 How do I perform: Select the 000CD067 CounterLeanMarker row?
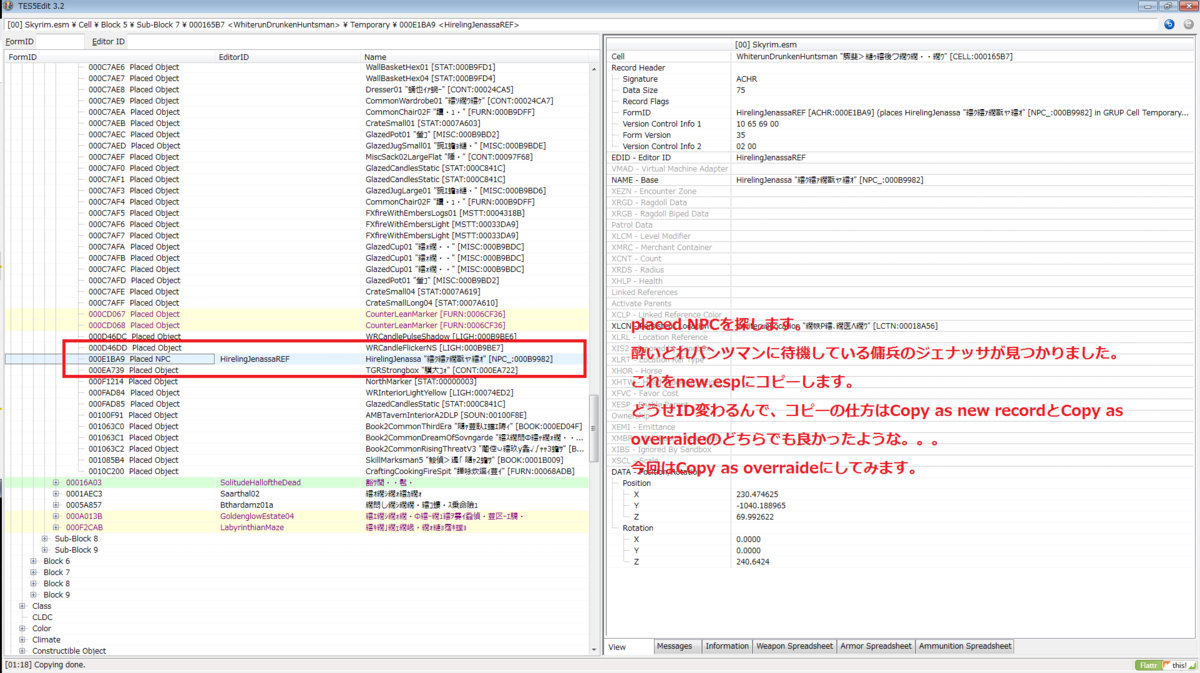297,314
